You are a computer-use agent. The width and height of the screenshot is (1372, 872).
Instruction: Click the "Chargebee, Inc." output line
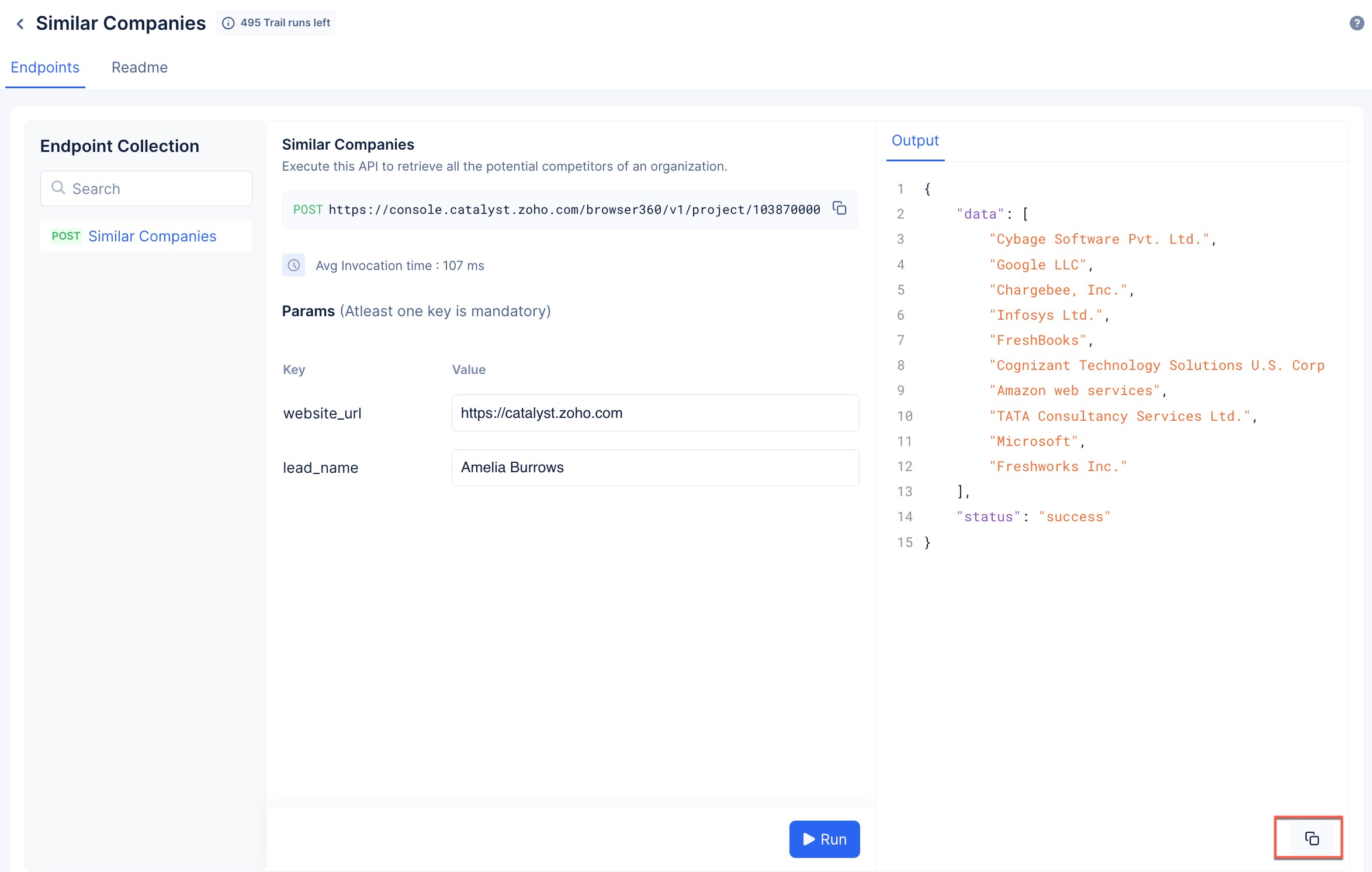[x=1061, y=290]
